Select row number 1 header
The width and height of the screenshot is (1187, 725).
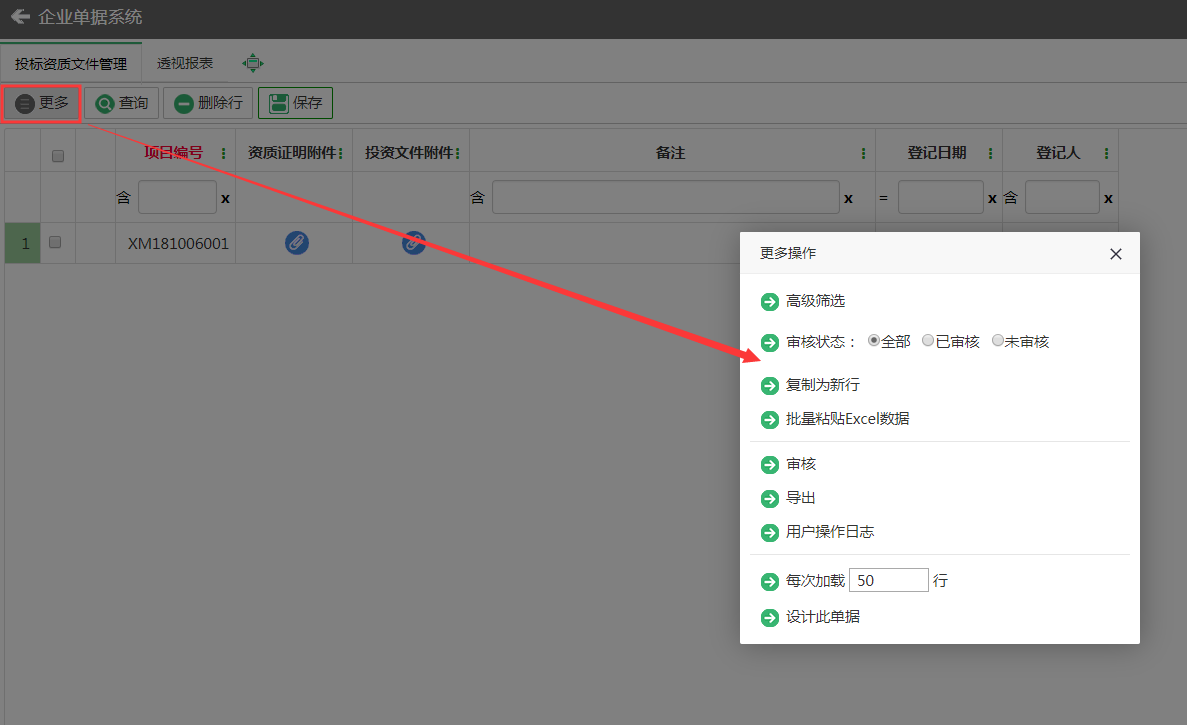(23, 243)
